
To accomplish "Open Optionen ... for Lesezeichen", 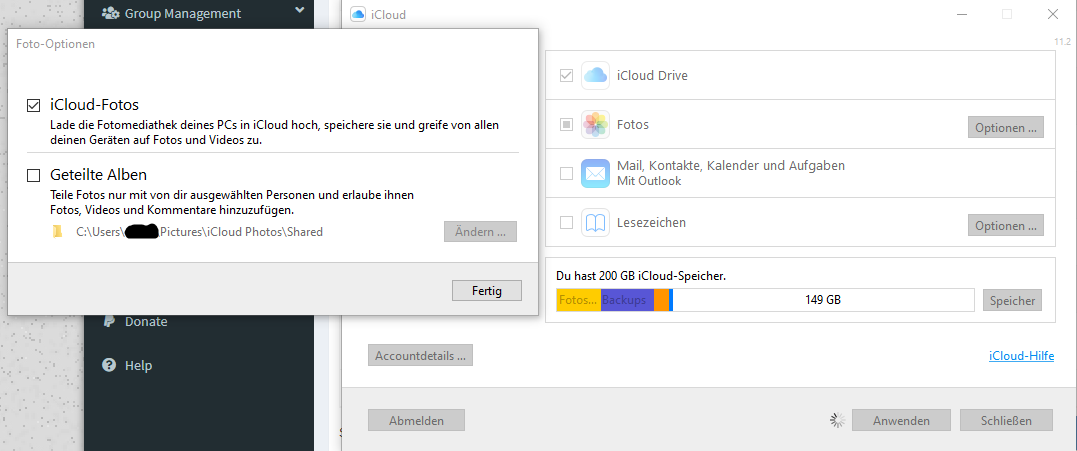I will point(1006,225).
